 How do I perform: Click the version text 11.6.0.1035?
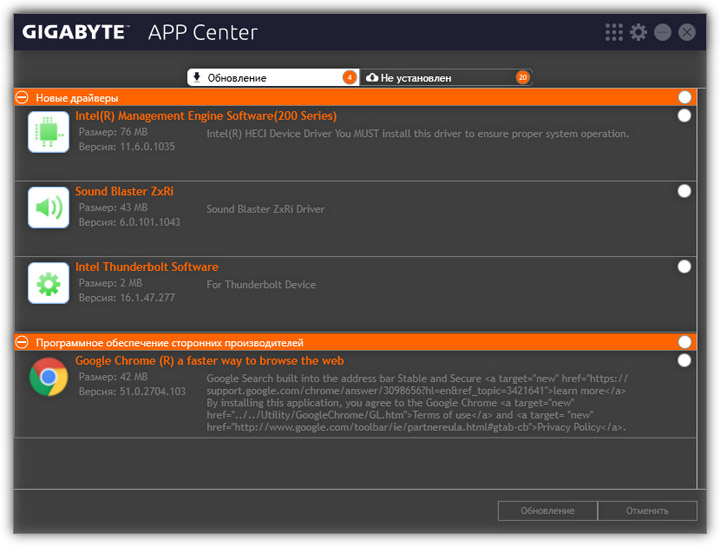147,147
